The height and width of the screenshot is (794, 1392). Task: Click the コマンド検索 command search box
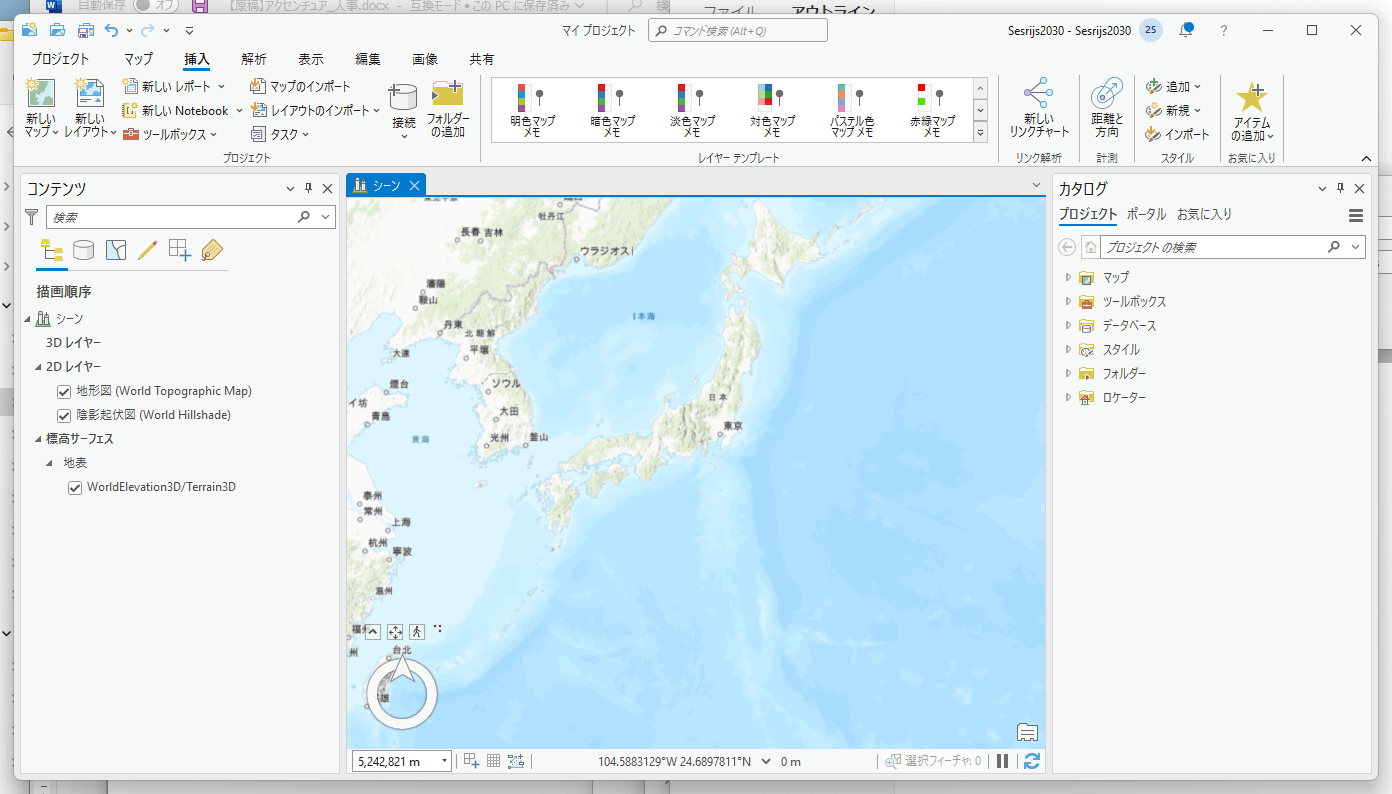pyautogui.click(x=738, y=30)
